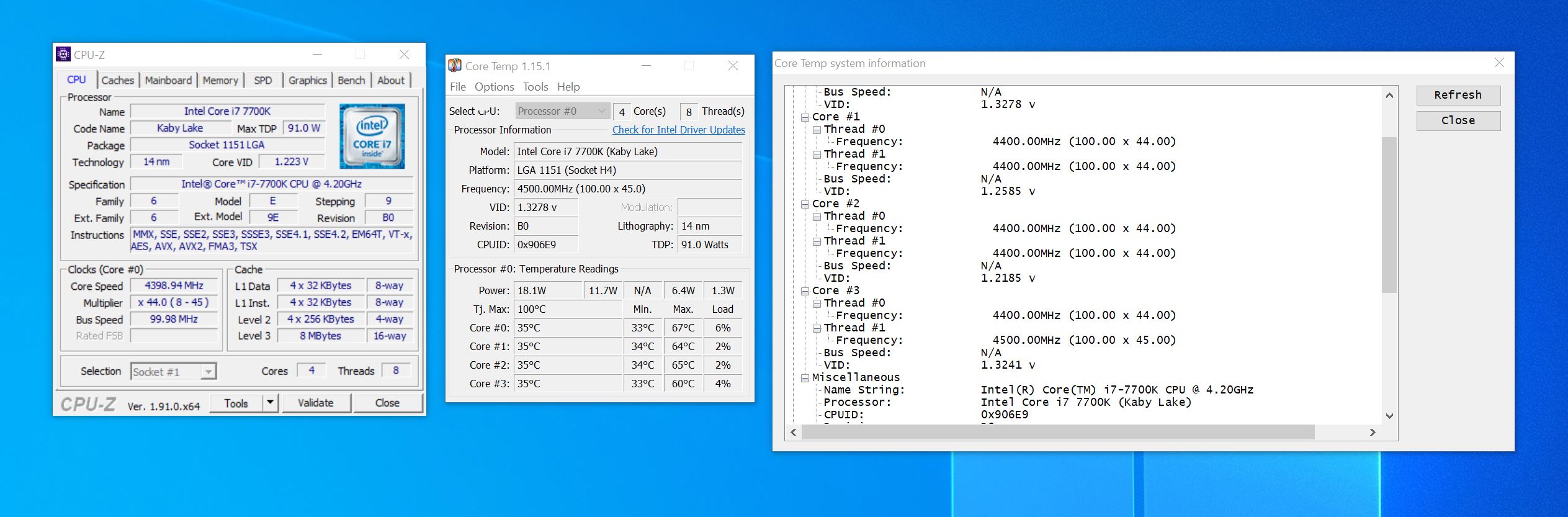Click the Name field Intel Core i7 7700K

(x=228, y=111)
